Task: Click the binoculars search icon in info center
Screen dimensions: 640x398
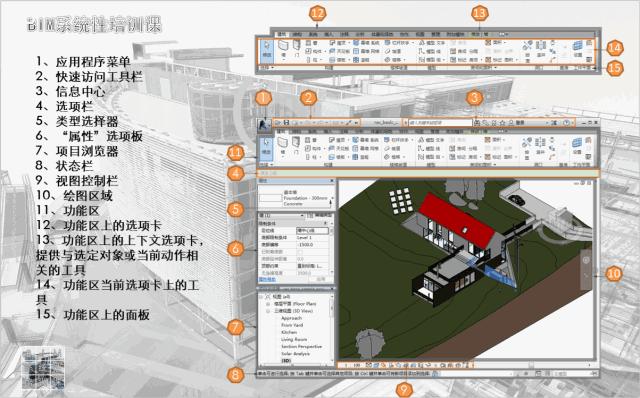Action: 477,122
